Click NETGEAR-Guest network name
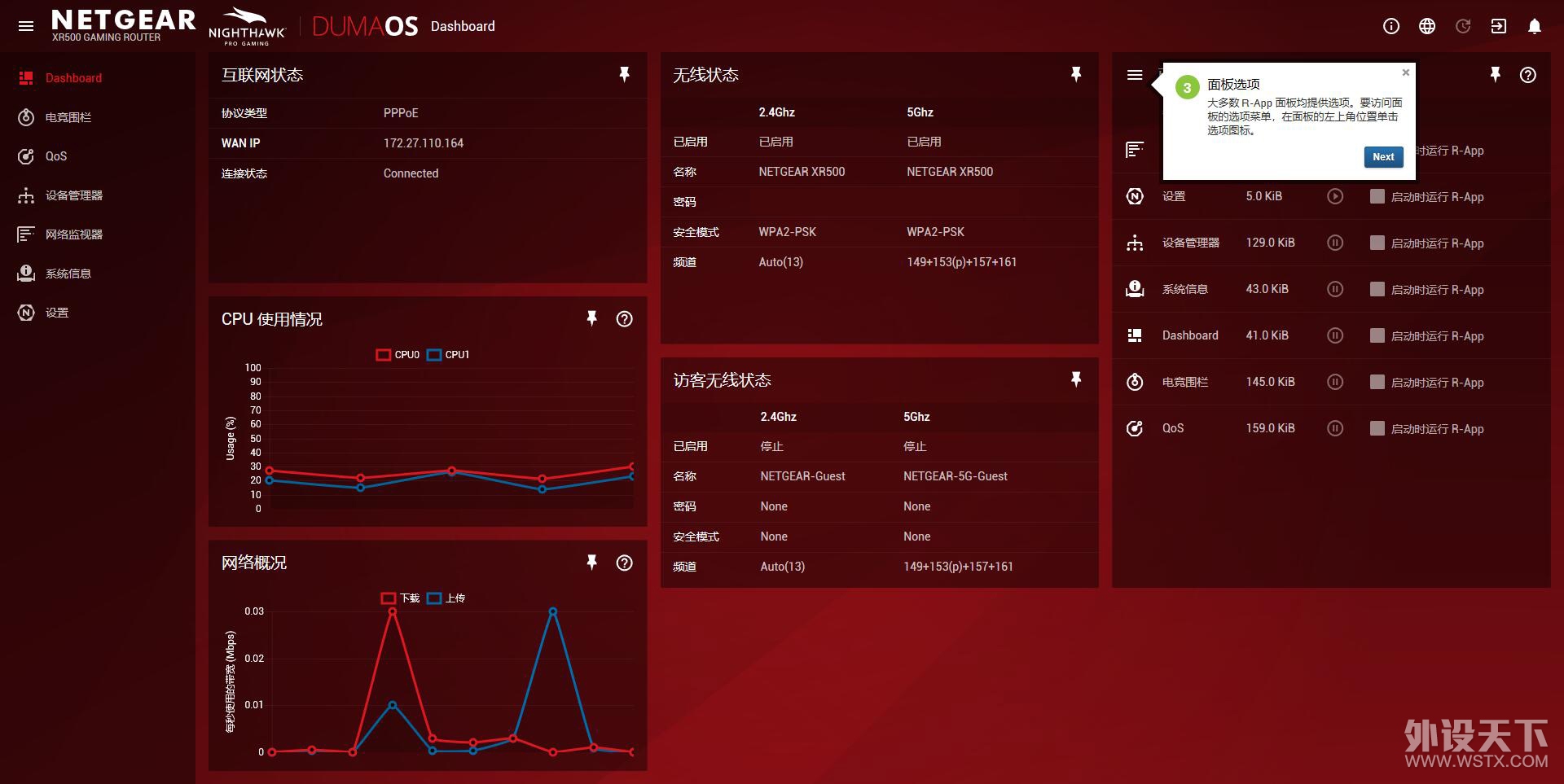This screenshot has width=1564, height=784. [x=802, y=476]
